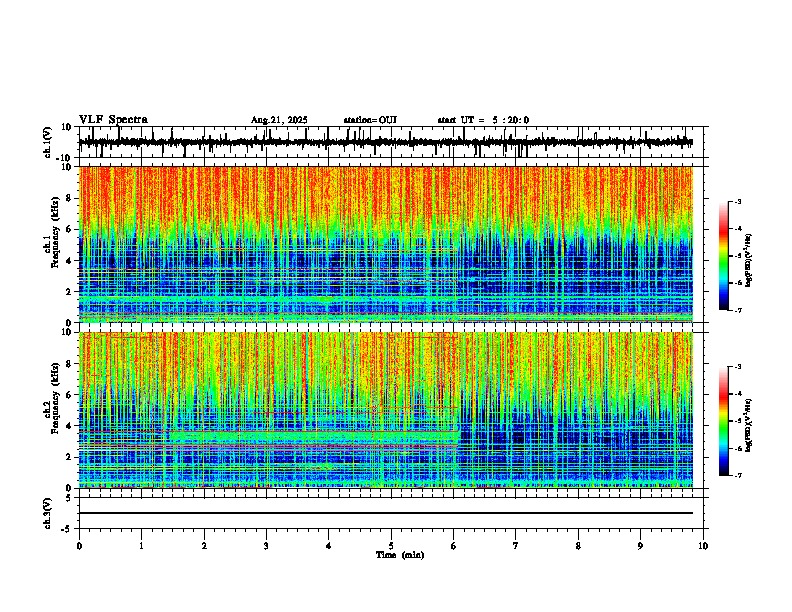Click time axis tick label "4"
The height and width of the screenshot is (612, 792).
328,546
